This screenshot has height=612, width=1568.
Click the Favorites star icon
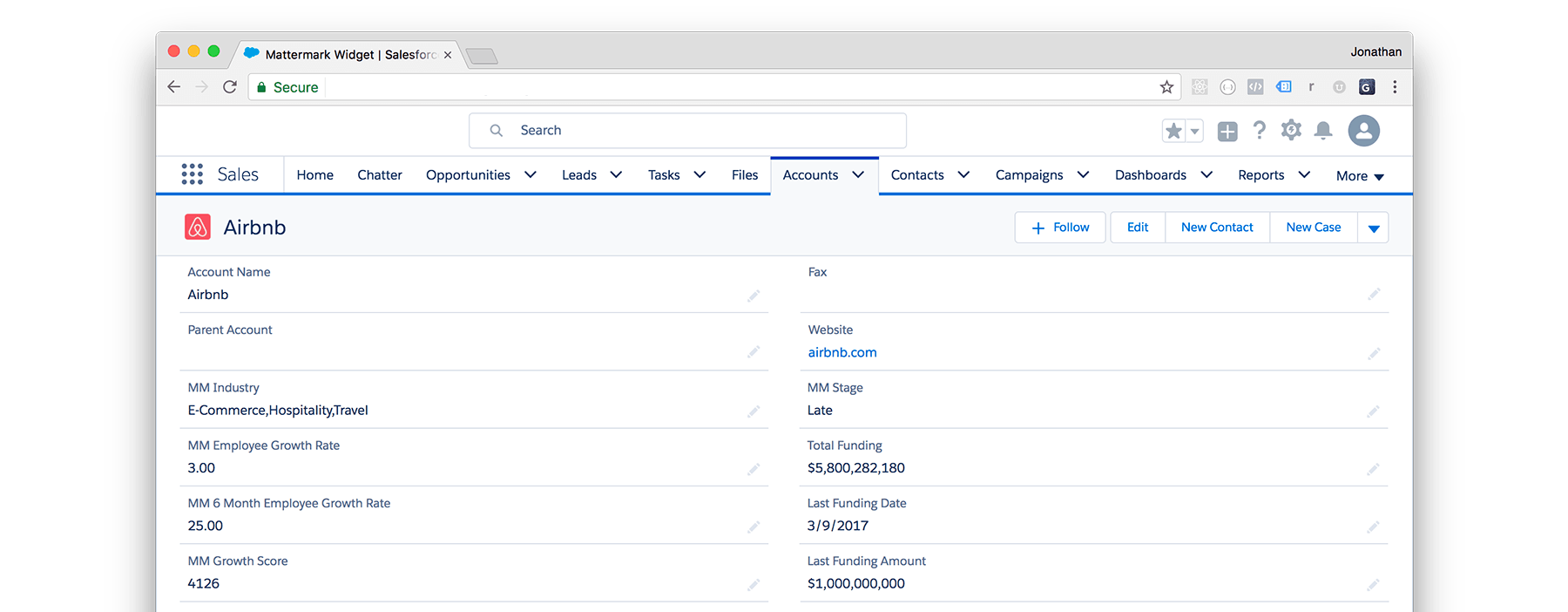(1173, 131)
